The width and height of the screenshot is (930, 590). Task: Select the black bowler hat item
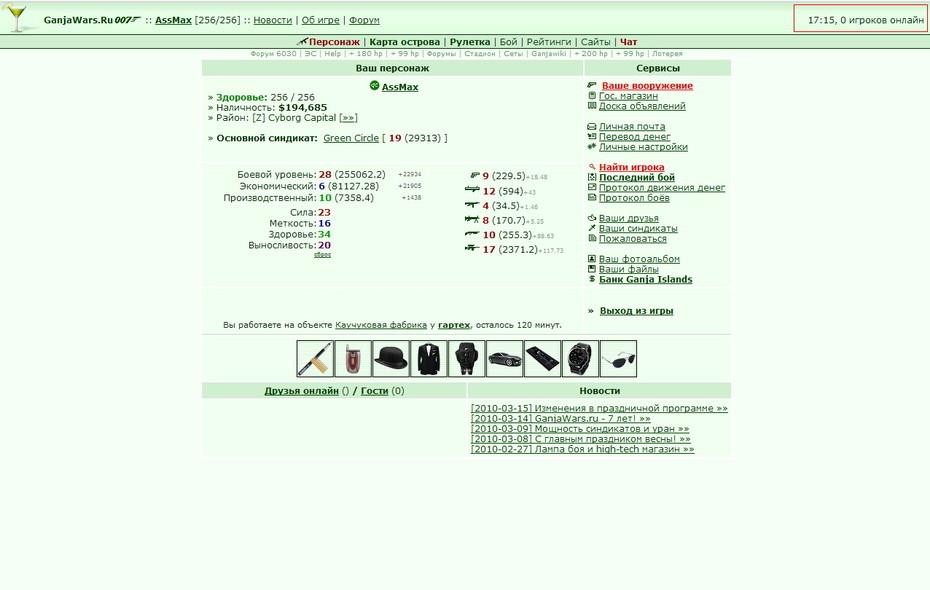391,358
